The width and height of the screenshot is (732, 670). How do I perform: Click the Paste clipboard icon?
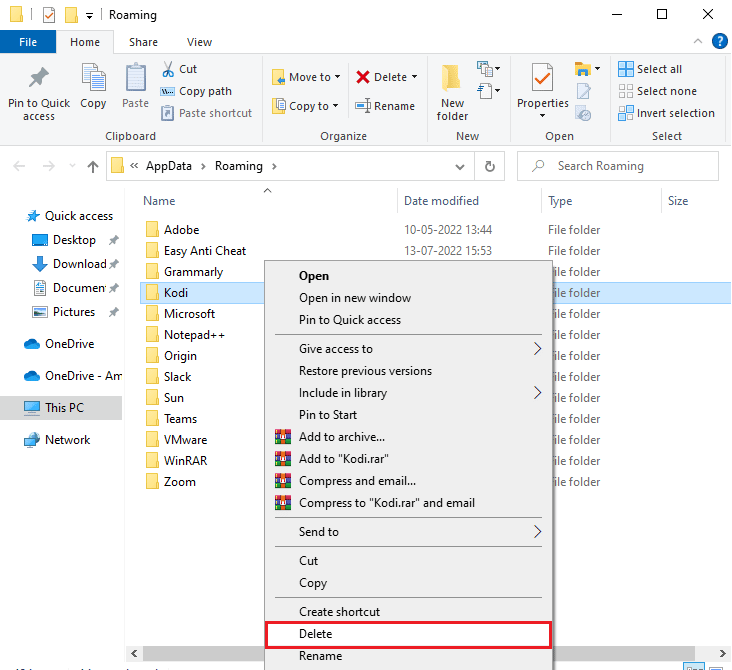135,77
